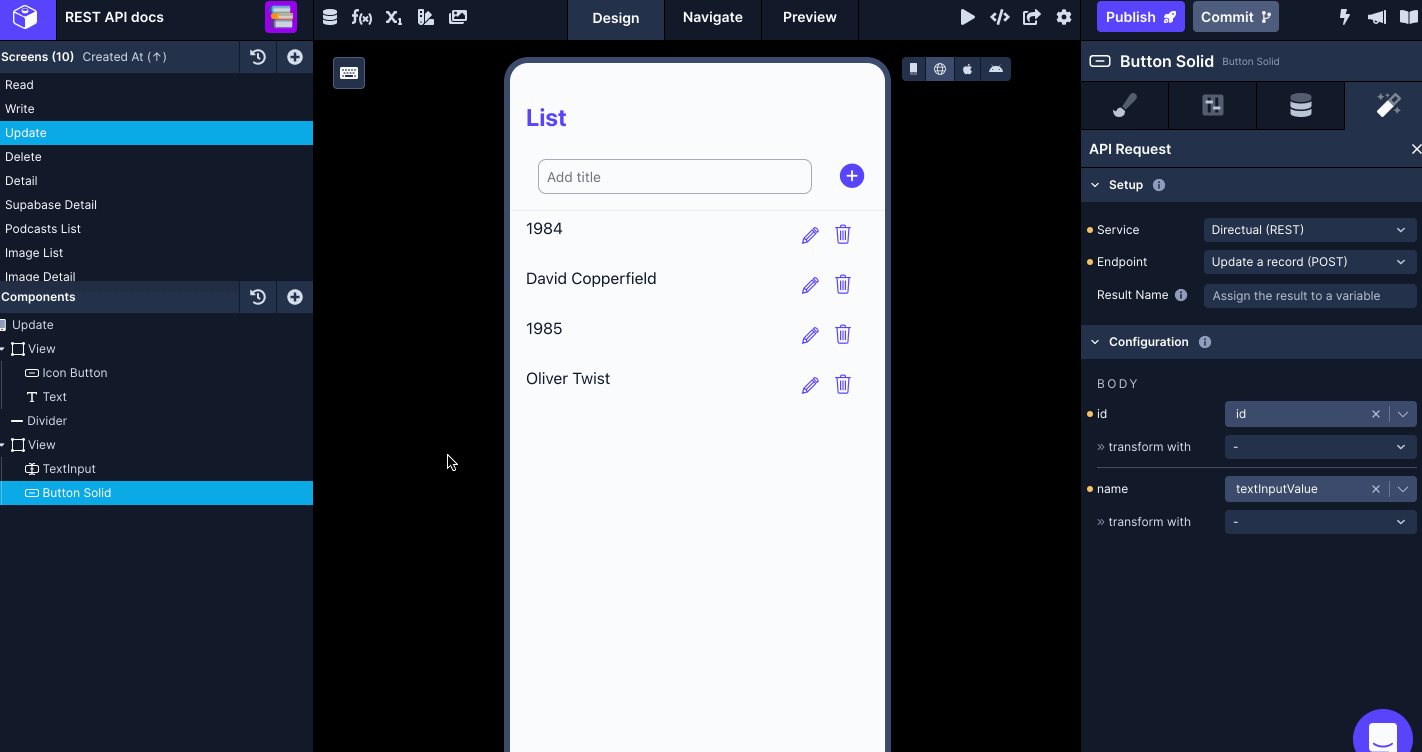Click the Add title text input
1422x752 pixels.
675,177
